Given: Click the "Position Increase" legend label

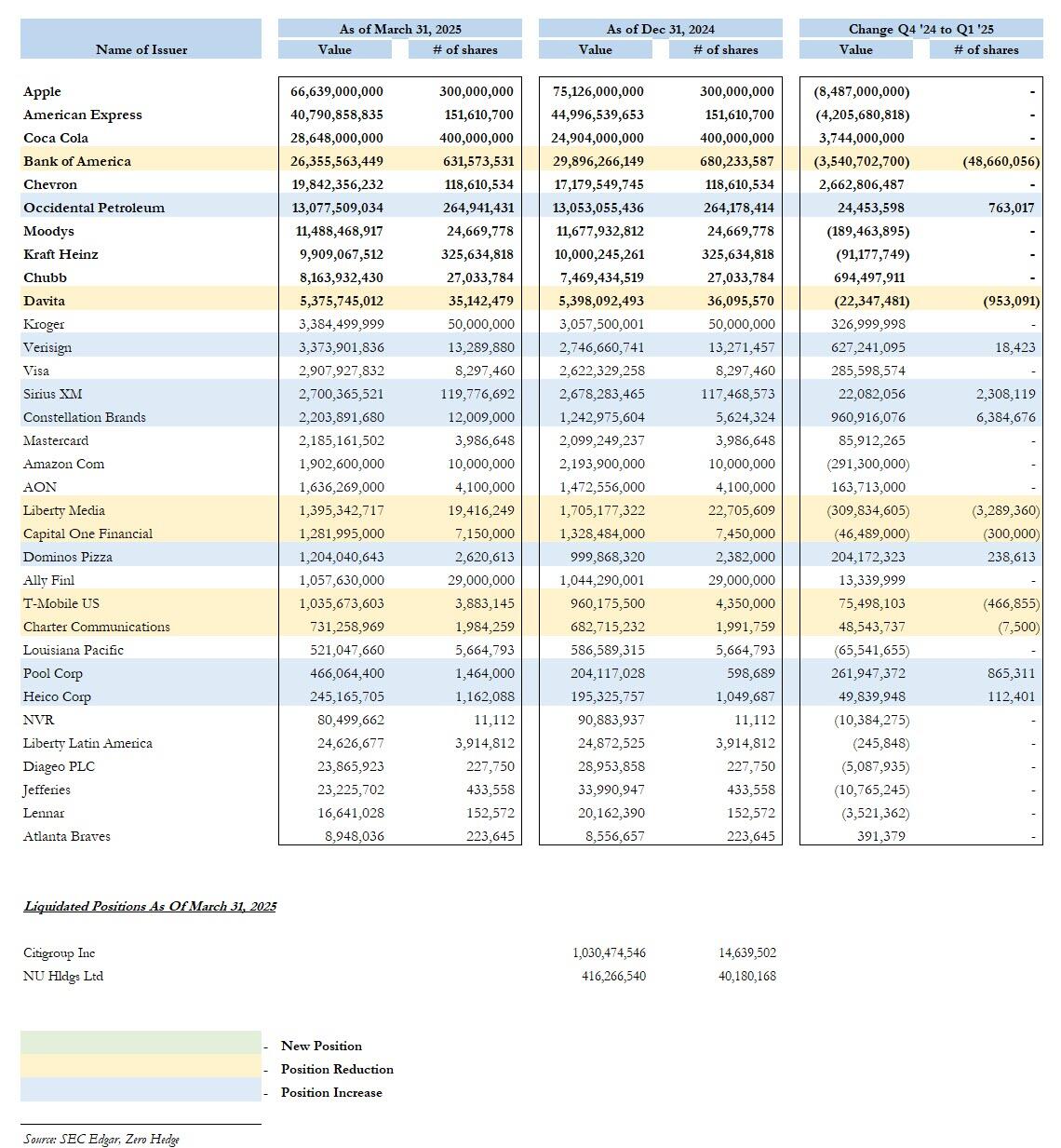Looking at the screenshot, I should click(331, 1092).
